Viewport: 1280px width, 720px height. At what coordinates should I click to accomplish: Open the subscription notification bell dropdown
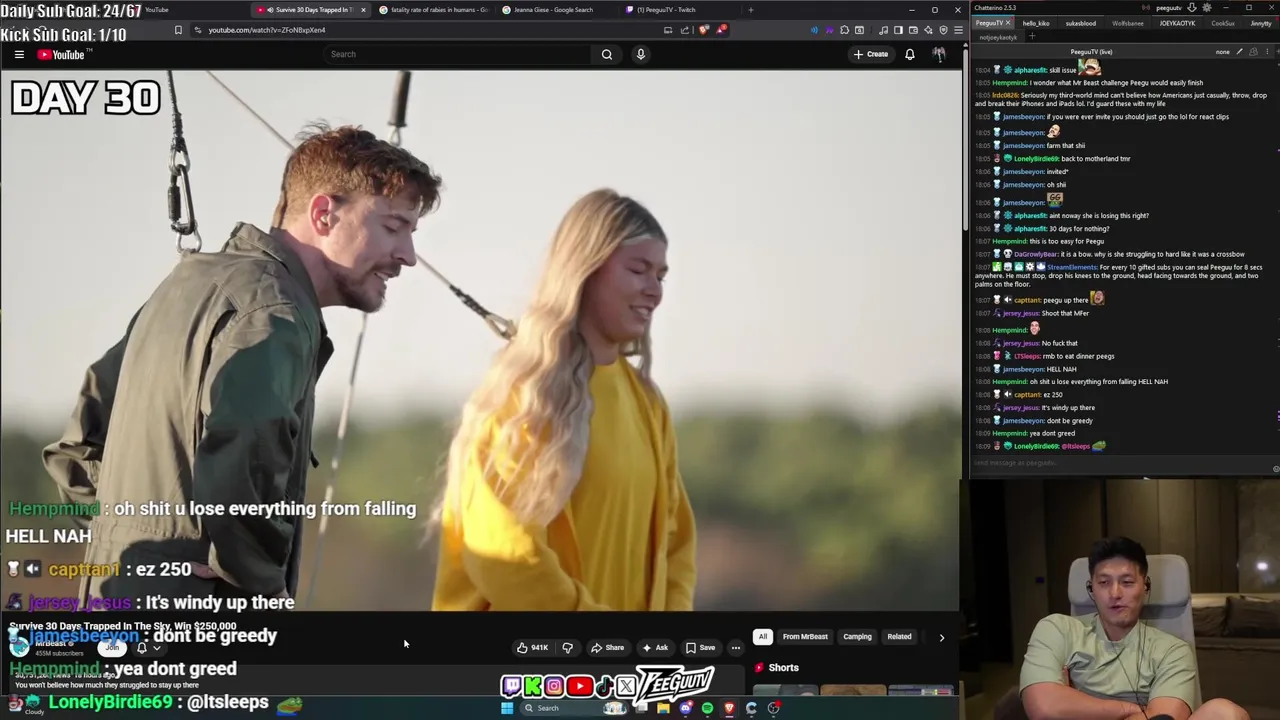(x=147, y=648)
